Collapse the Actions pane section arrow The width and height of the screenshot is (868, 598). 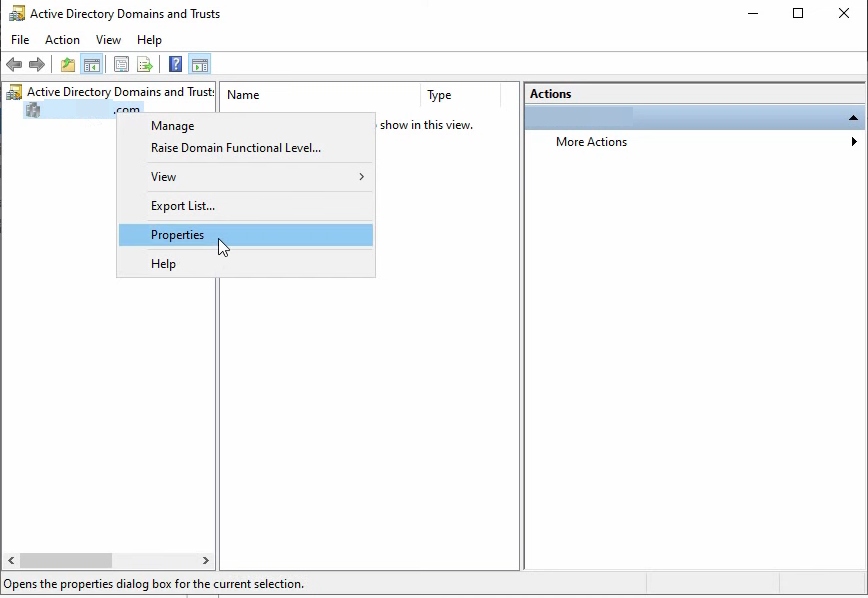click(853, 117)
